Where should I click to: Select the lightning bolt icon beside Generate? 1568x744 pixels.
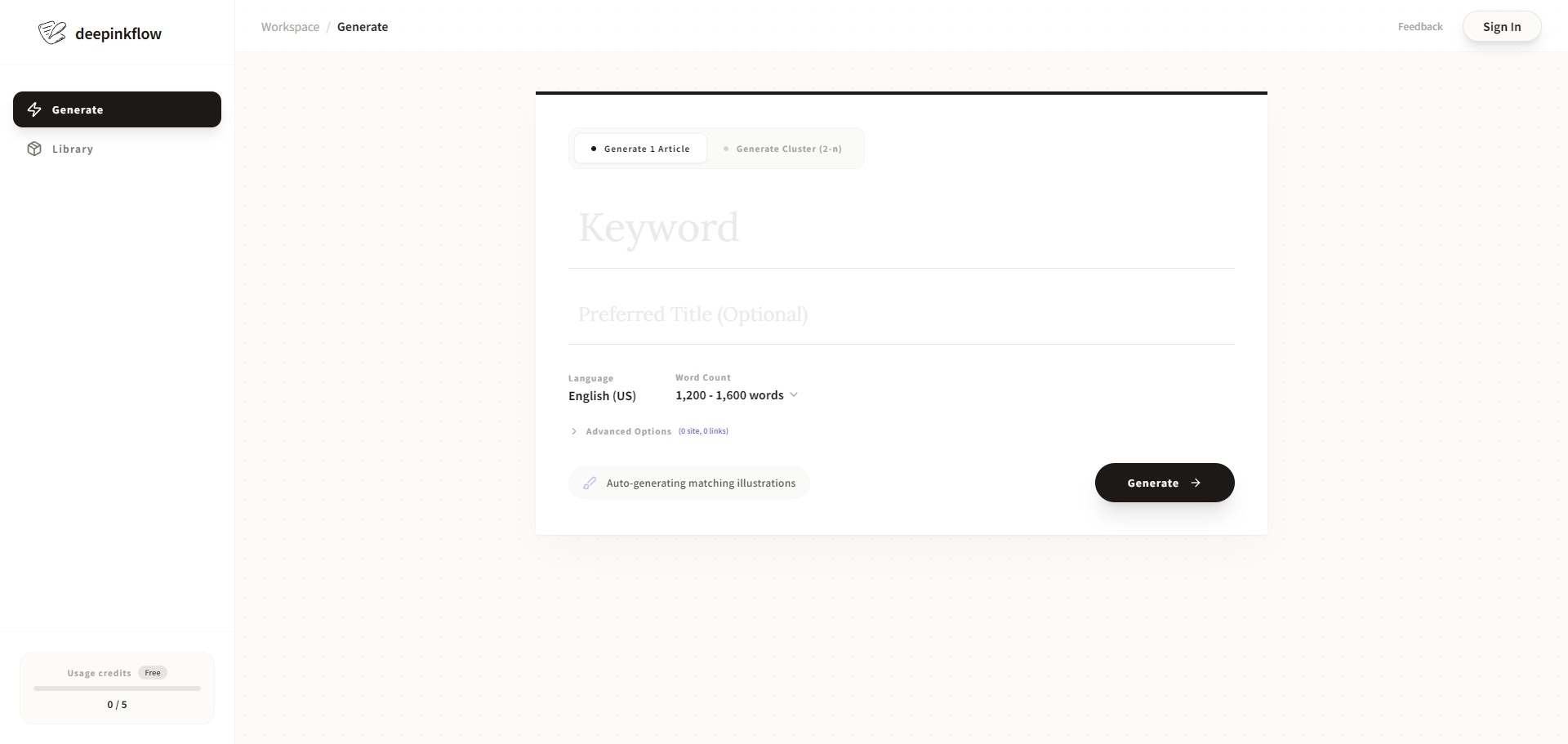(x=34, y=109)
